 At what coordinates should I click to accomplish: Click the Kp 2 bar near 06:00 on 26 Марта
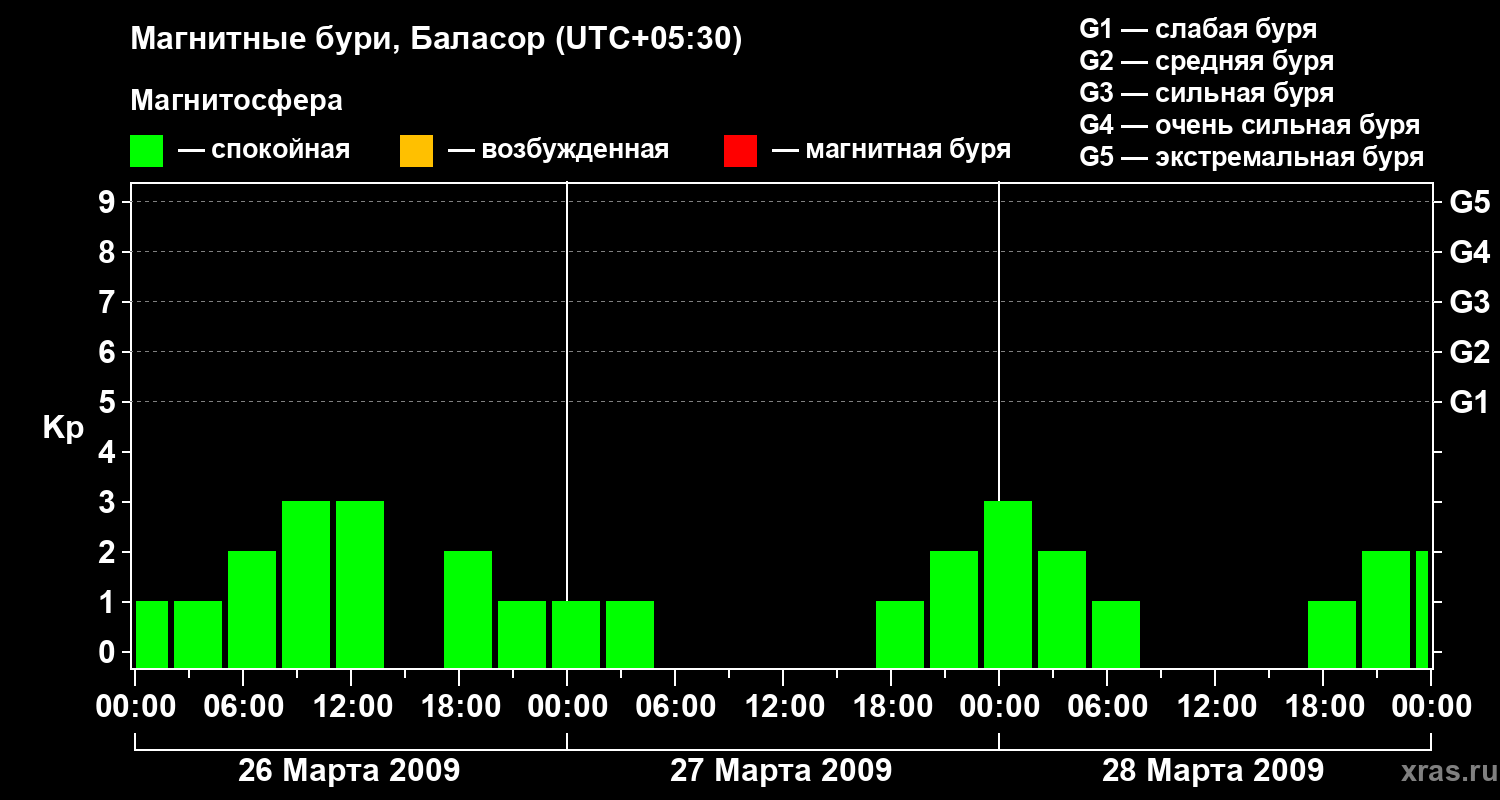click(x=252, y=609)
